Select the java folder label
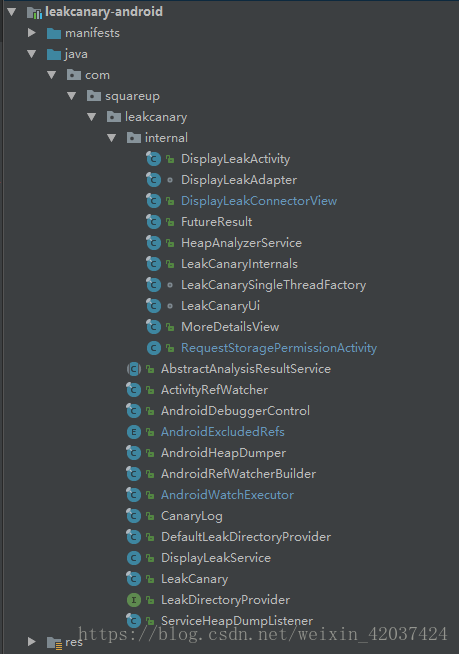This screenshot has height=654, width=459. [76, 54]
